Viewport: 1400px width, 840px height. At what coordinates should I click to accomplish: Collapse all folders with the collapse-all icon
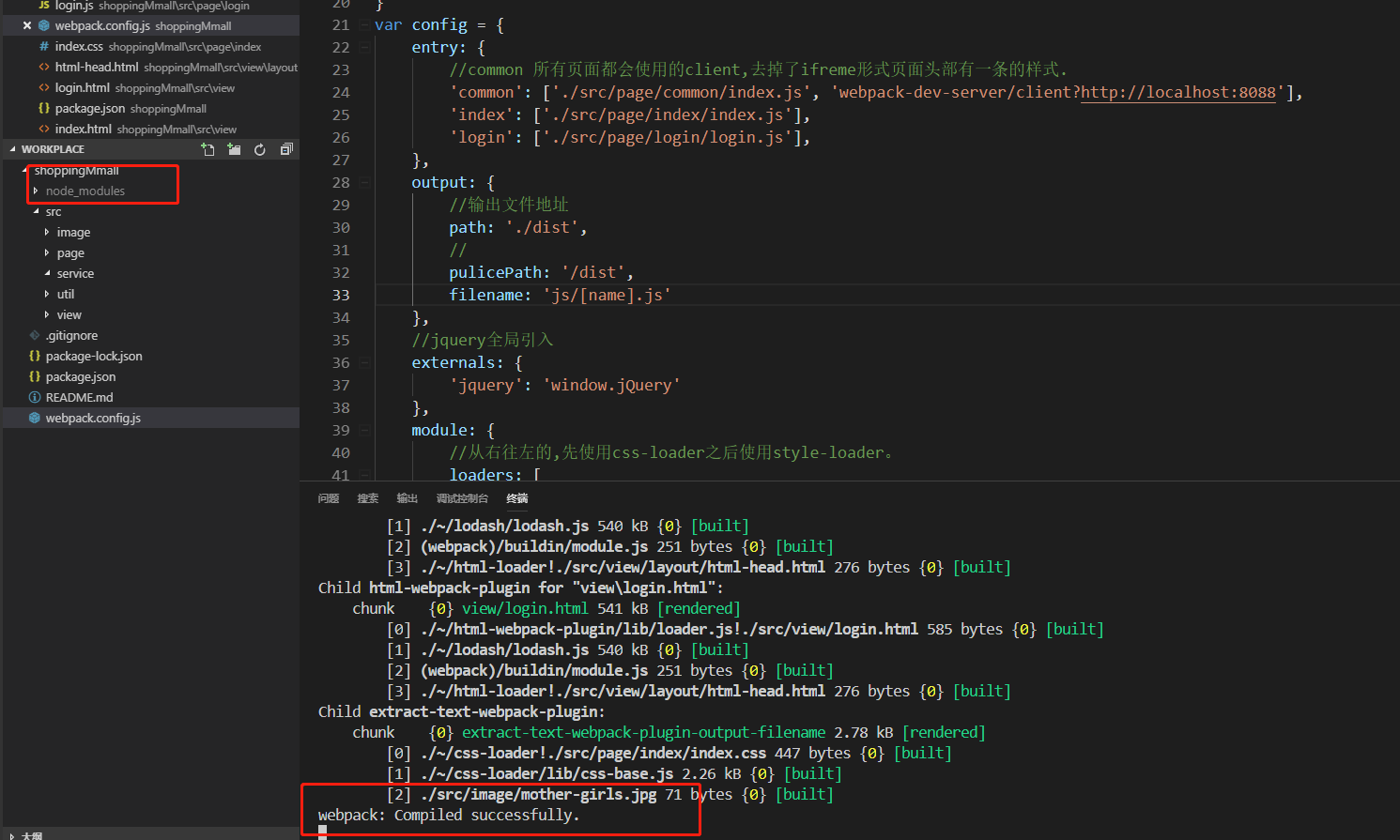click(286, 149)
